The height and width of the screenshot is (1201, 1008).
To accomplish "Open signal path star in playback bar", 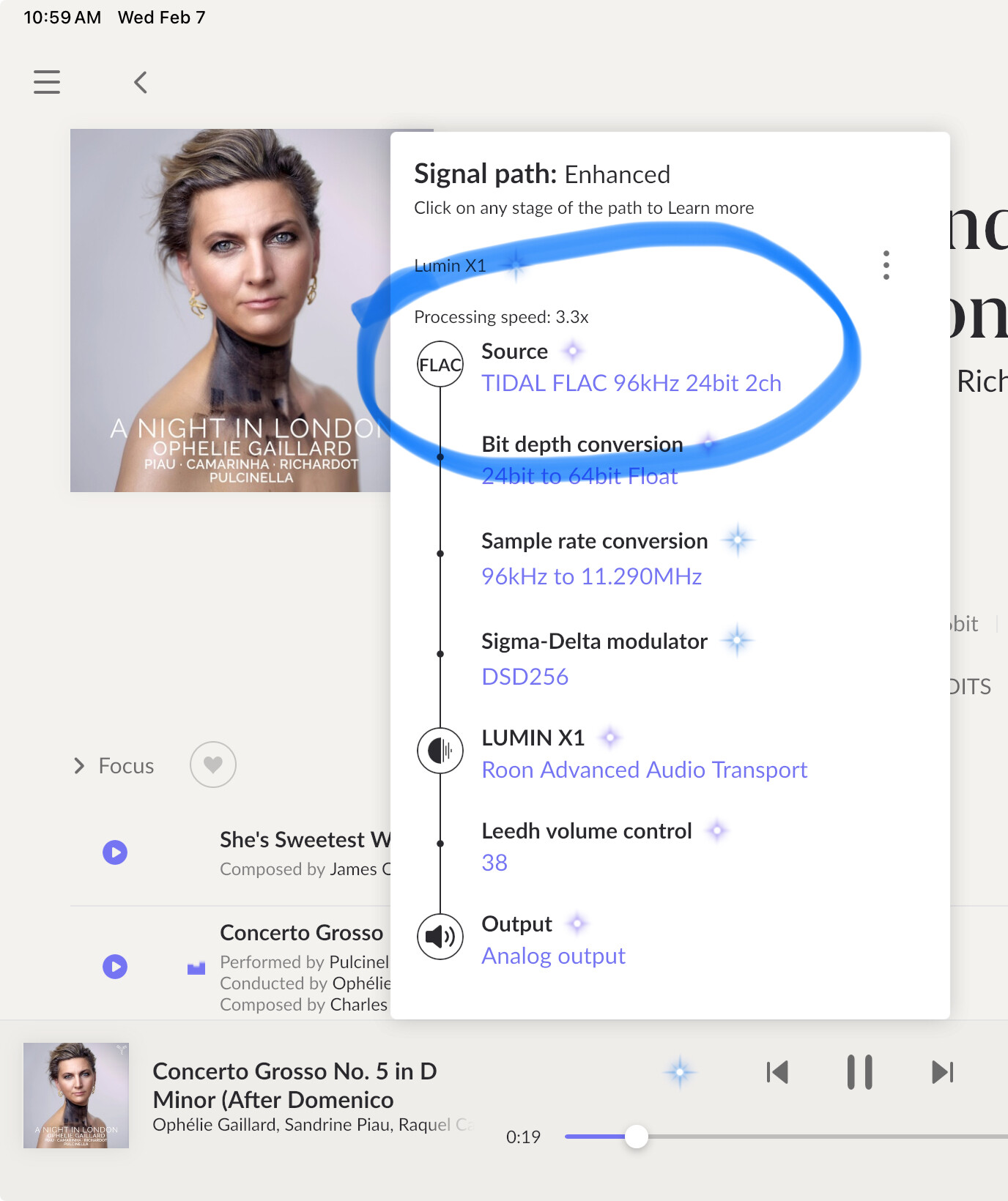I will coord(681,1072).
